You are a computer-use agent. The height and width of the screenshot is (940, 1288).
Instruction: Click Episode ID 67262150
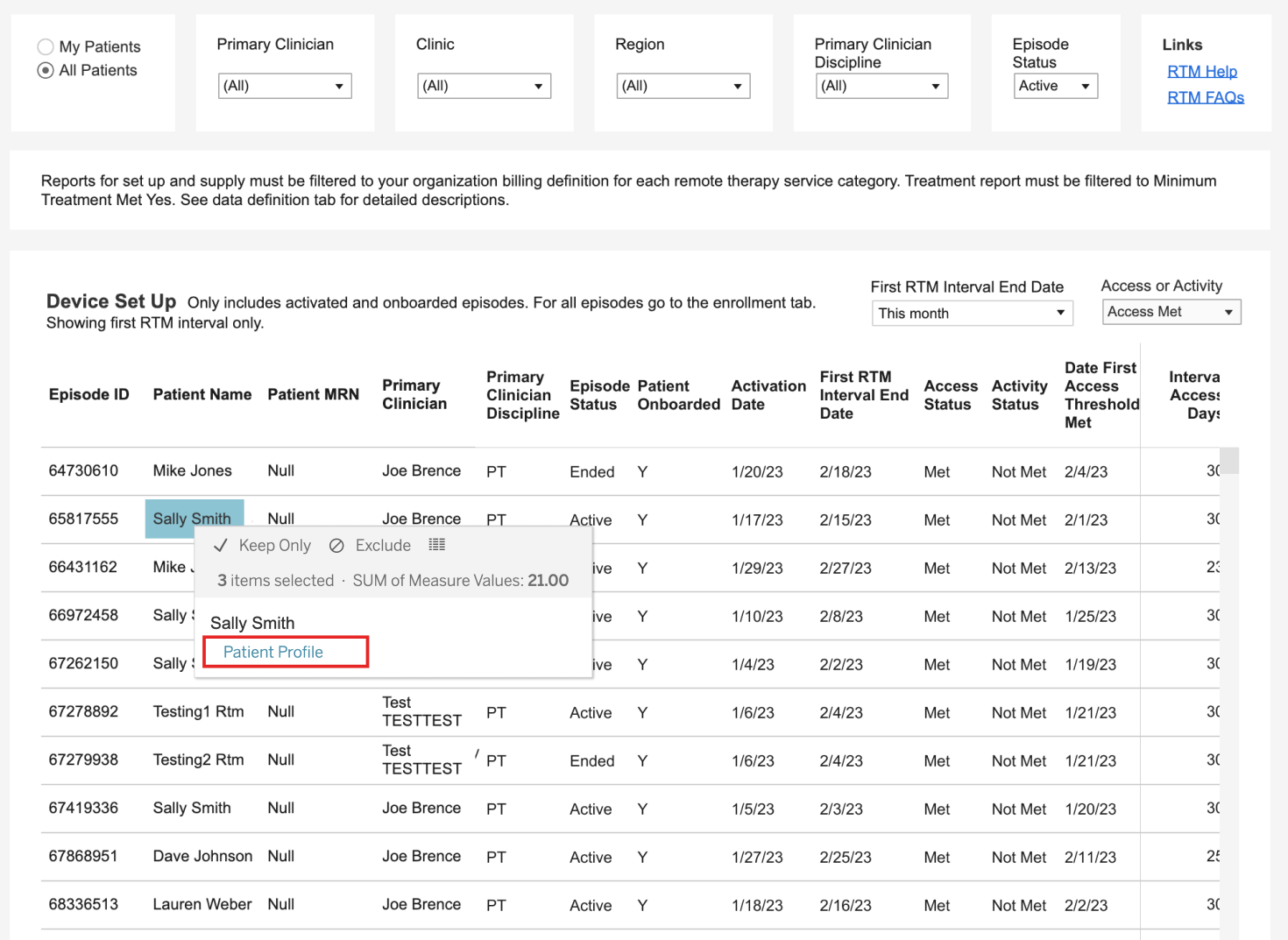(83, 663)
